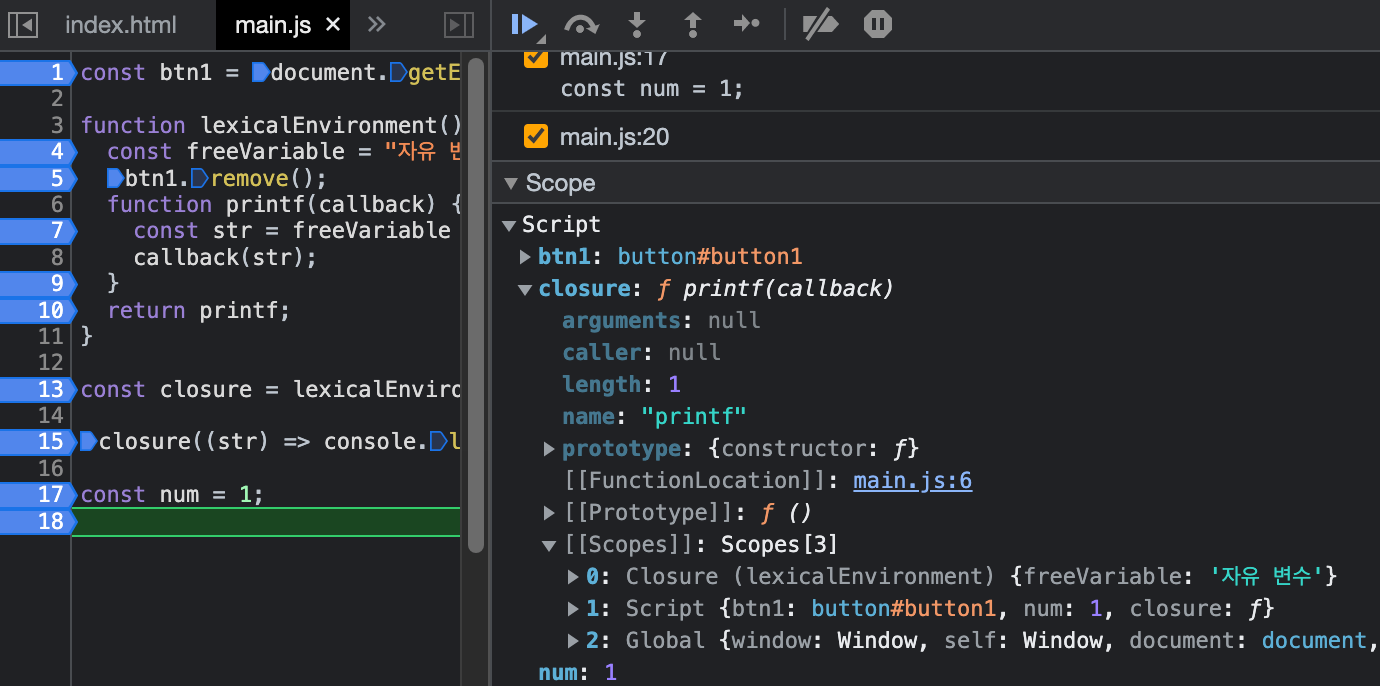Open the main.js:6 function location link
Screen dimensions: 1380x686
[x=912, y=481]
